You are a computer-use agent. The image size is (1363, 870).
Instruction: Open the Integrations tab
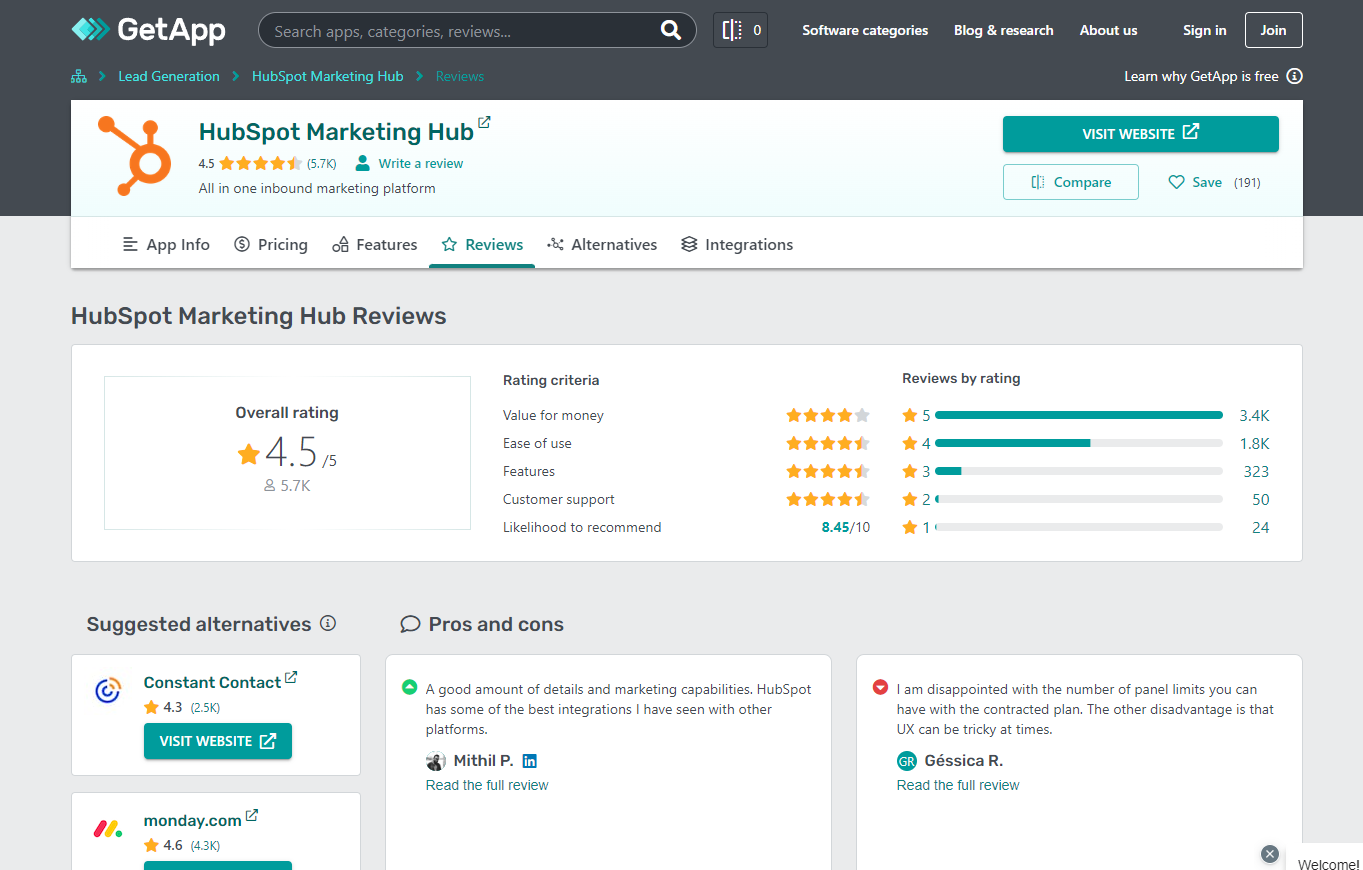coord(737,244)
